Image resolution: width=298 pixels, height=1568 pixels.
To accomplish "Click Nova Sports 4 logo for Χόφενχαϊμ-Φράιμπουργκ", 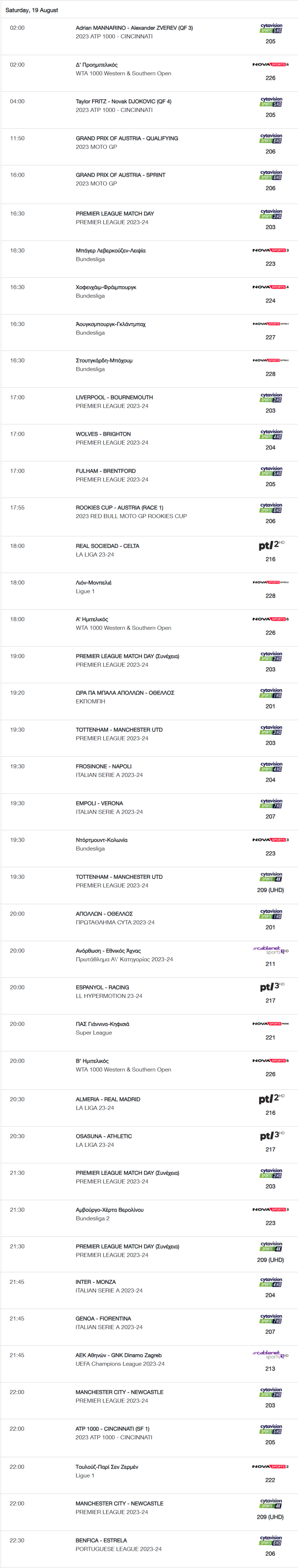I will click(271, 287).
